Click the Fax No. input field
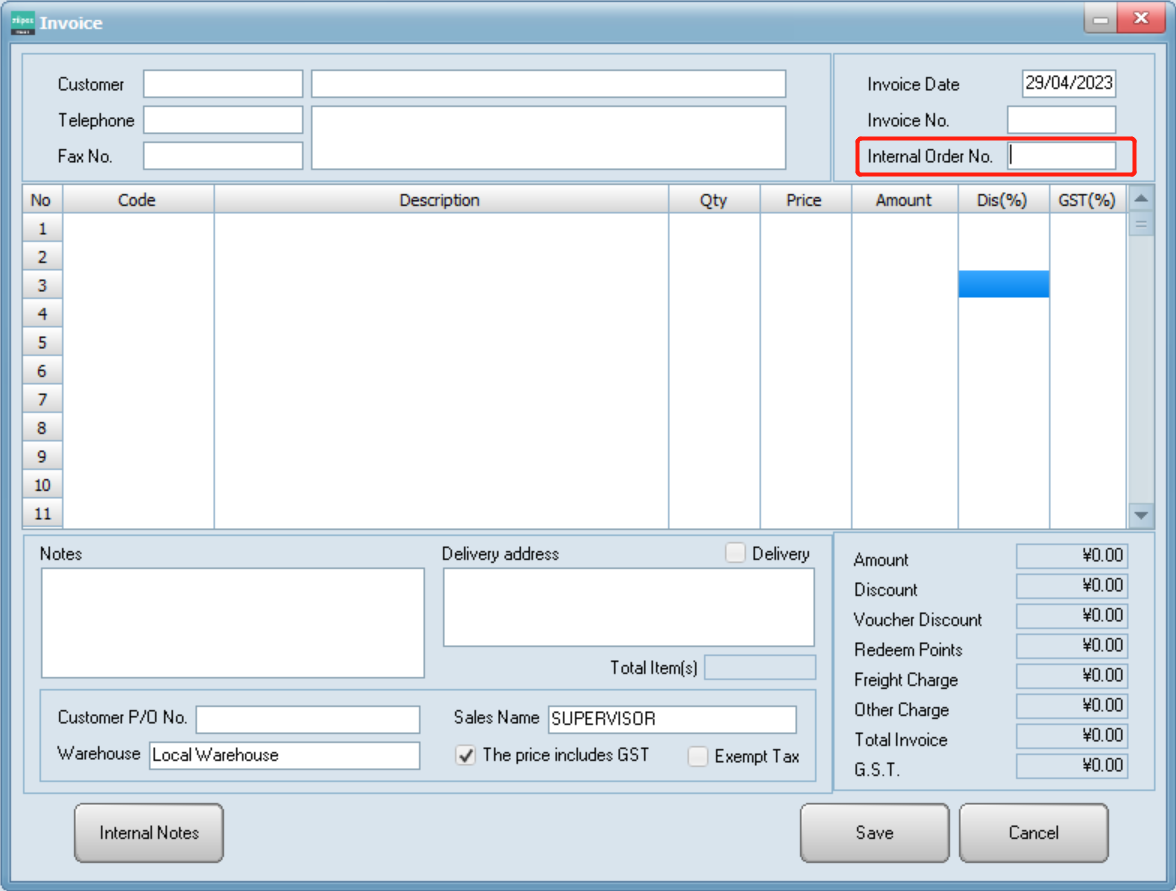 click(x=222, y=156)
